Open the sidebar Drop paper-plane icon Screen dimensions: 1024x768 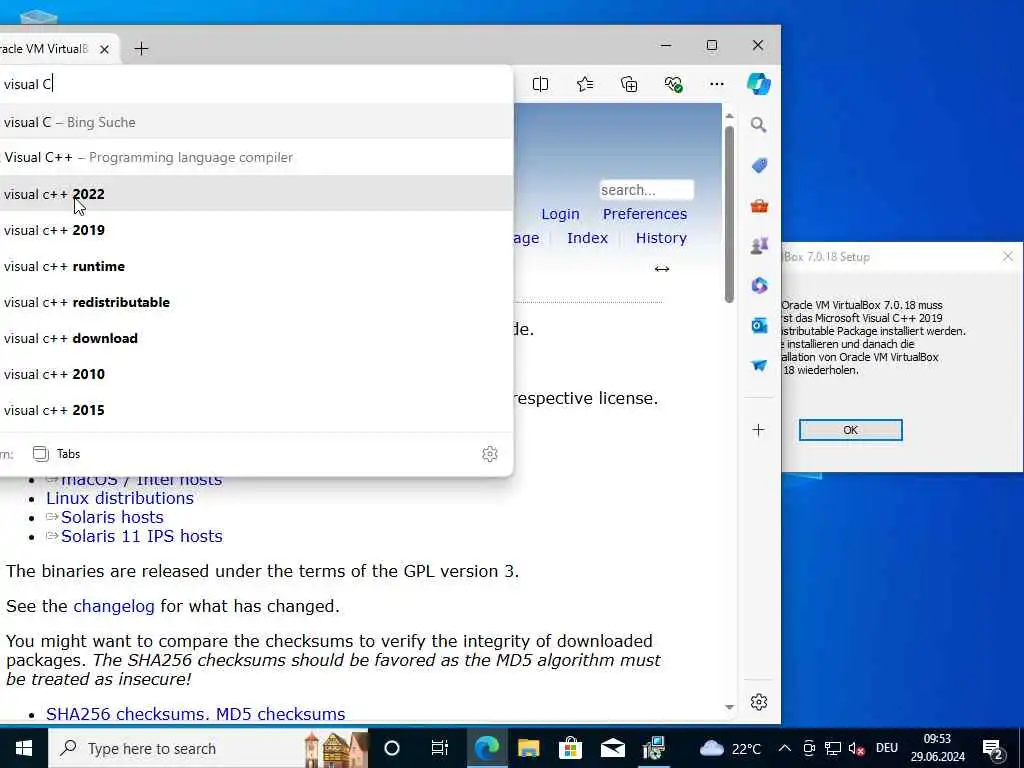point(759,365)
